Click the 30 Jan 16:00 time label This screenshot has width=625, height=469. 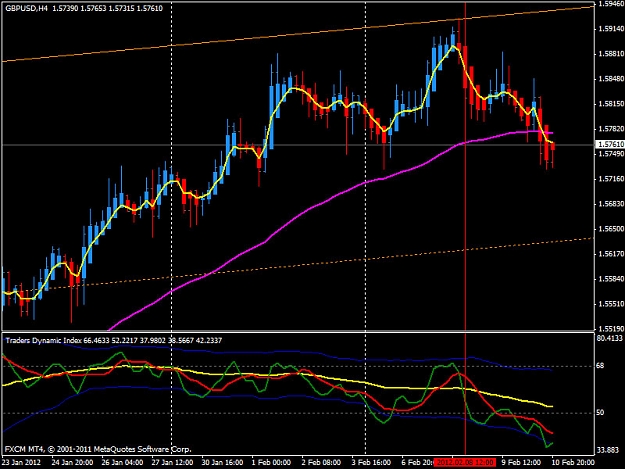222,463
